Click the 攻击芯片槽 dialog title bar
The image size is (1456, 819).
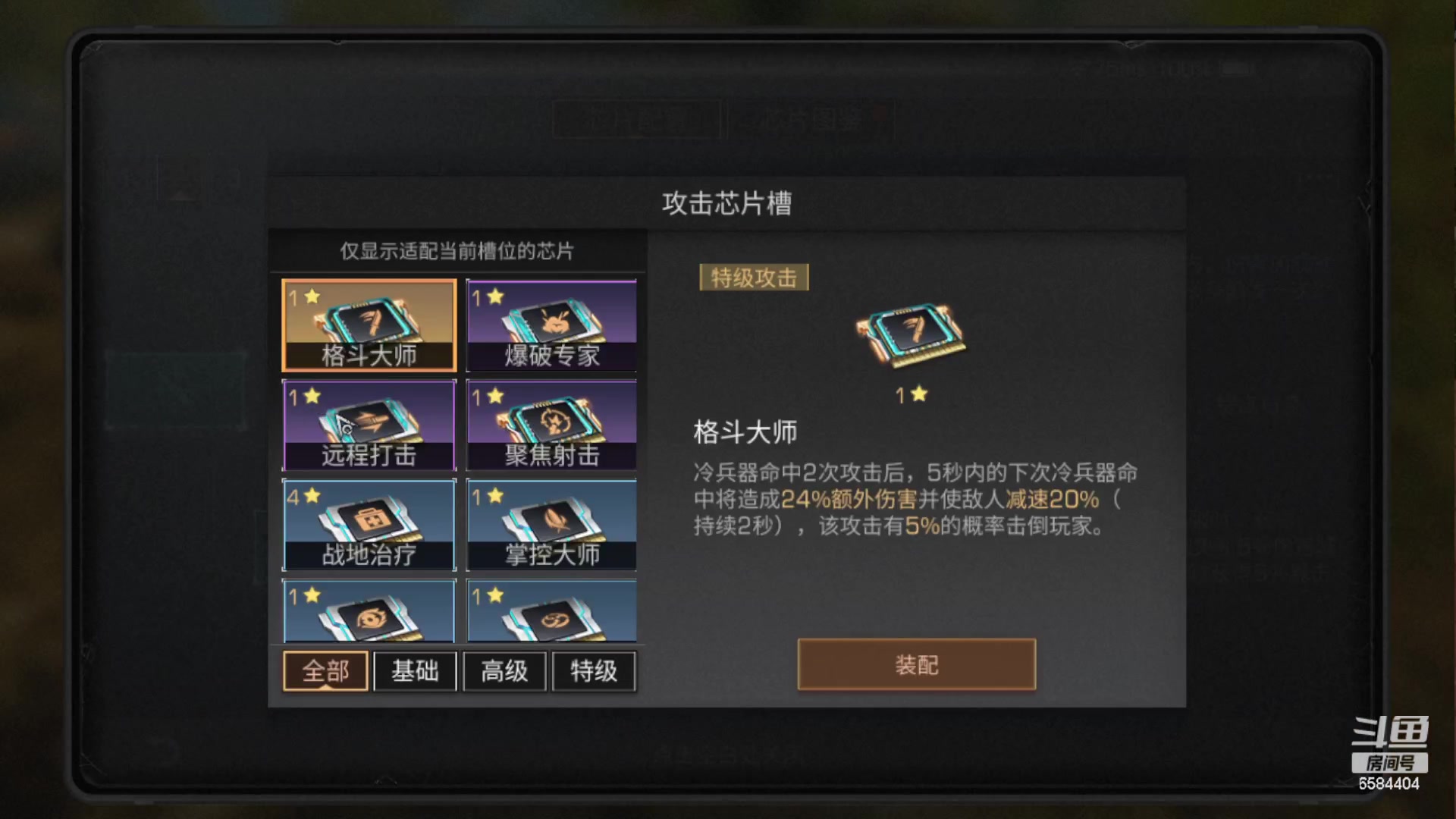tap(726, 203)
